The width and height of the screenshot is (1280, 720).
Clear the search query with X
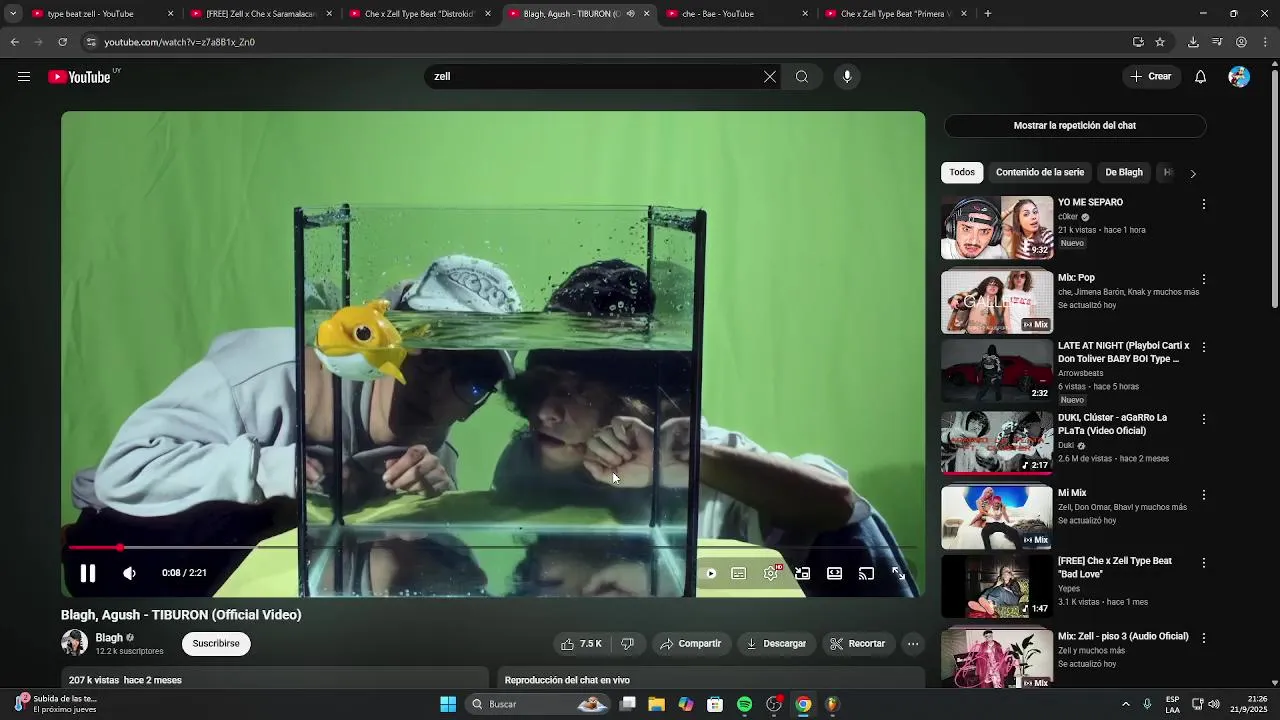pos(770,77)
